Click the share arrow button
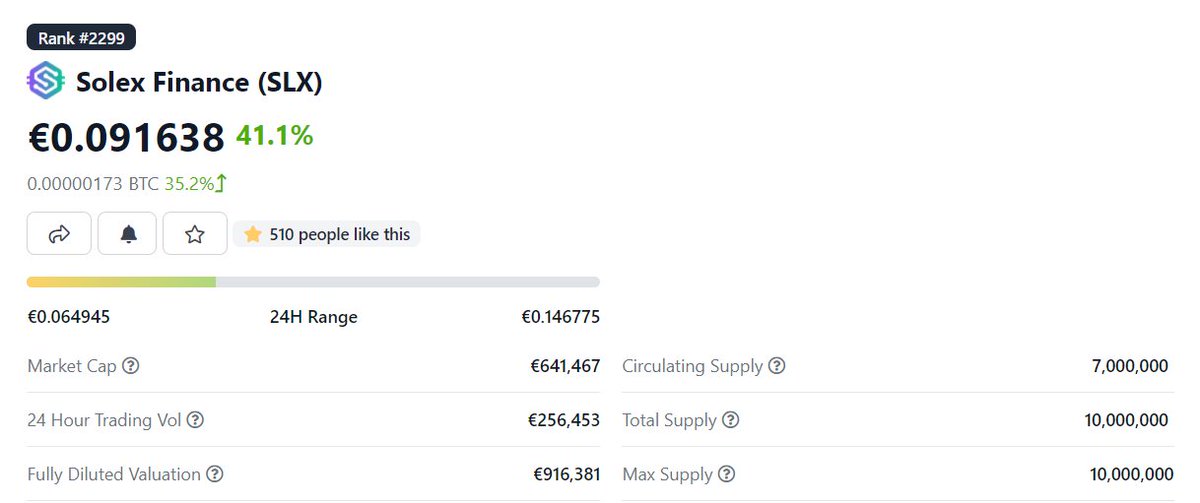This screenshot has height=503, width=1200. (x=59, y=234)
